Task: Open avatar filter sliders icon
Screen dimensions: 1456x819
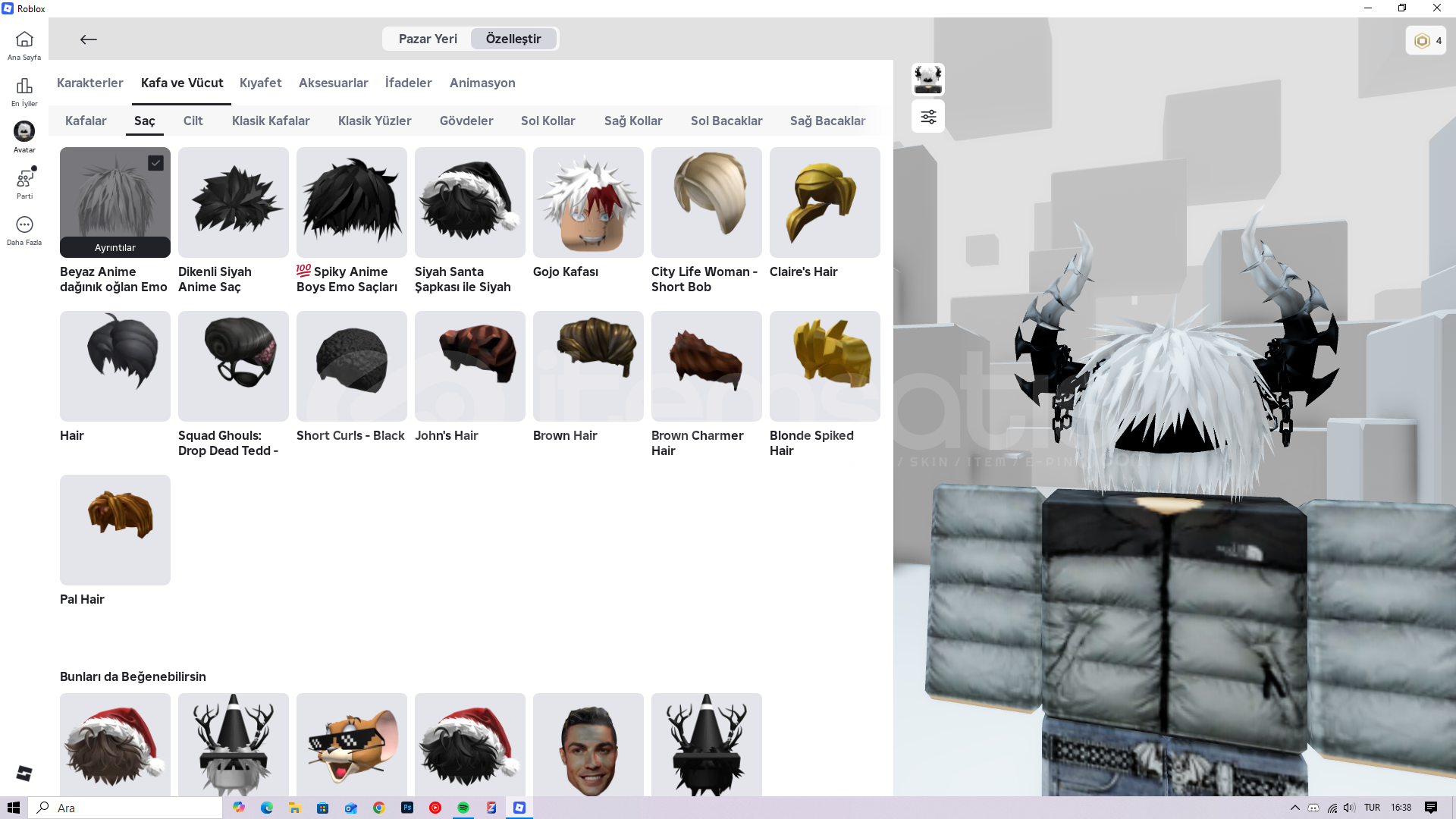Action: click(928, 117)
